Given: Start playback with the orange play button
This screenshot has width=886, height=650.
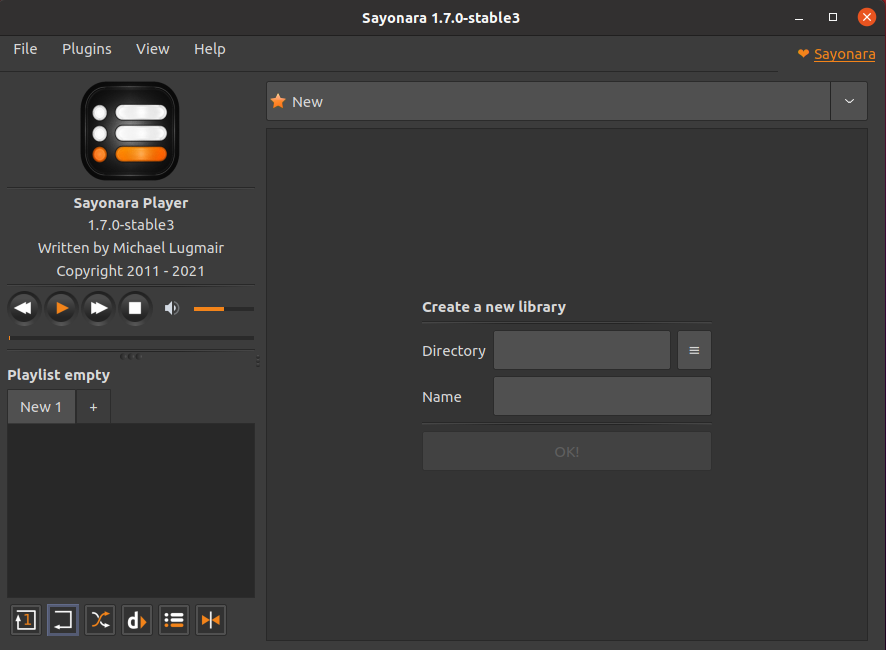Looking at the screenshot, I should [x=61, y=308].
